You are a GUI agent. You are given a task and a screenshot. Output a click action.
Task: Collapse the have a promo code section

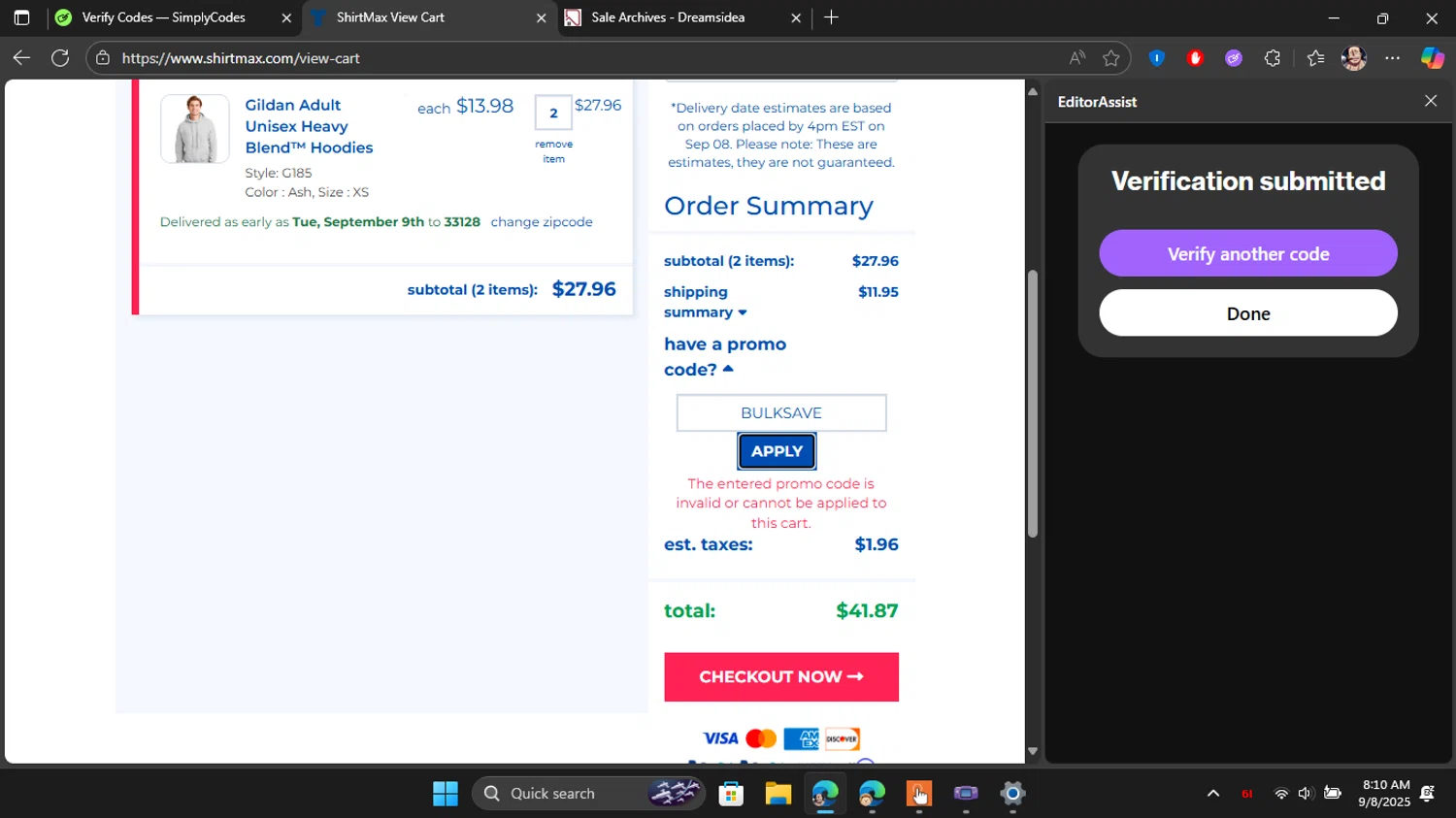725,356
